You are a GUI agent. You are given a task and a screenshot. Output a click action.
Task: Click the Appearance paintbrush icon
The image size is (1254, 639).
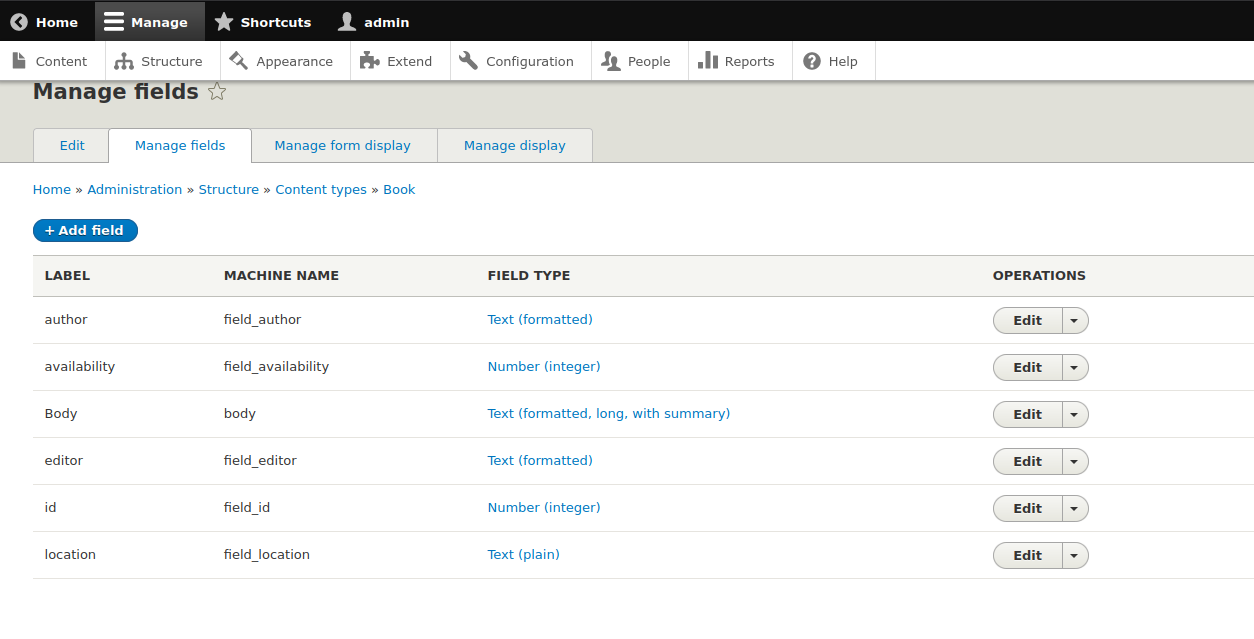236,61
